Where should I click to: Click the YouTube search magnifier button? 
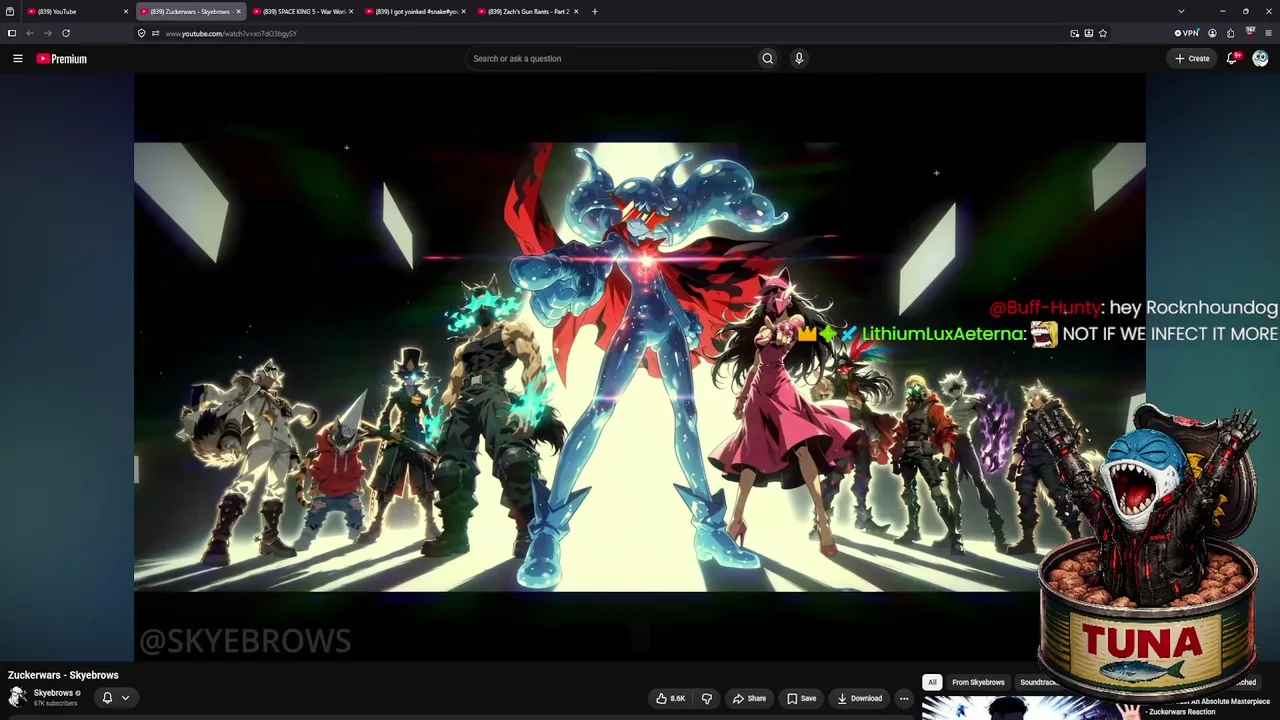tap(767, 59)
